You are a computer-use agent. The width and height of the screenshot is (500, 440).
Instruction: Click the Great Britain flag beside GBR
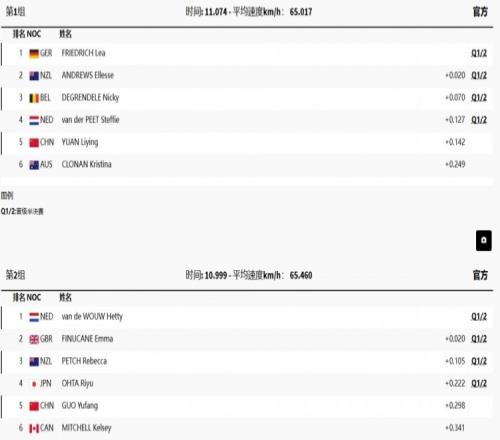tap(34, 339)
